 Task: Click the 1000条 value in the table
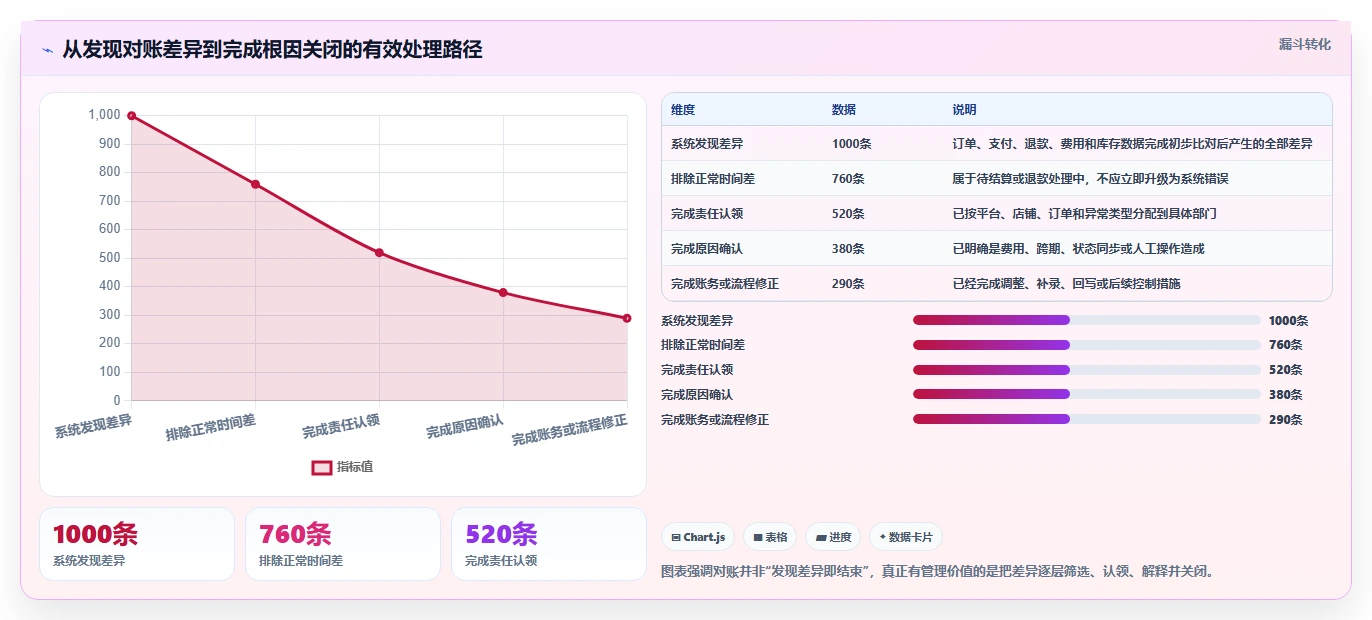pyautogui.click(x=852, y=144)
